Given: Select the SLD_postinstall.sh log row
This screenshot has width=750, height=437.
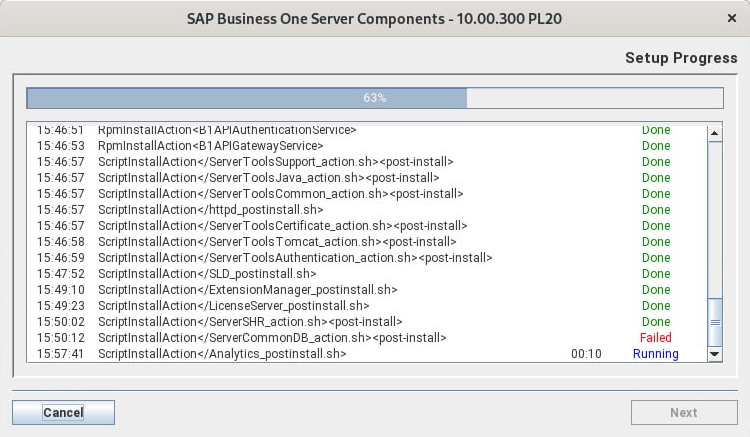Looking at the screenshot, I should (207, 274).
